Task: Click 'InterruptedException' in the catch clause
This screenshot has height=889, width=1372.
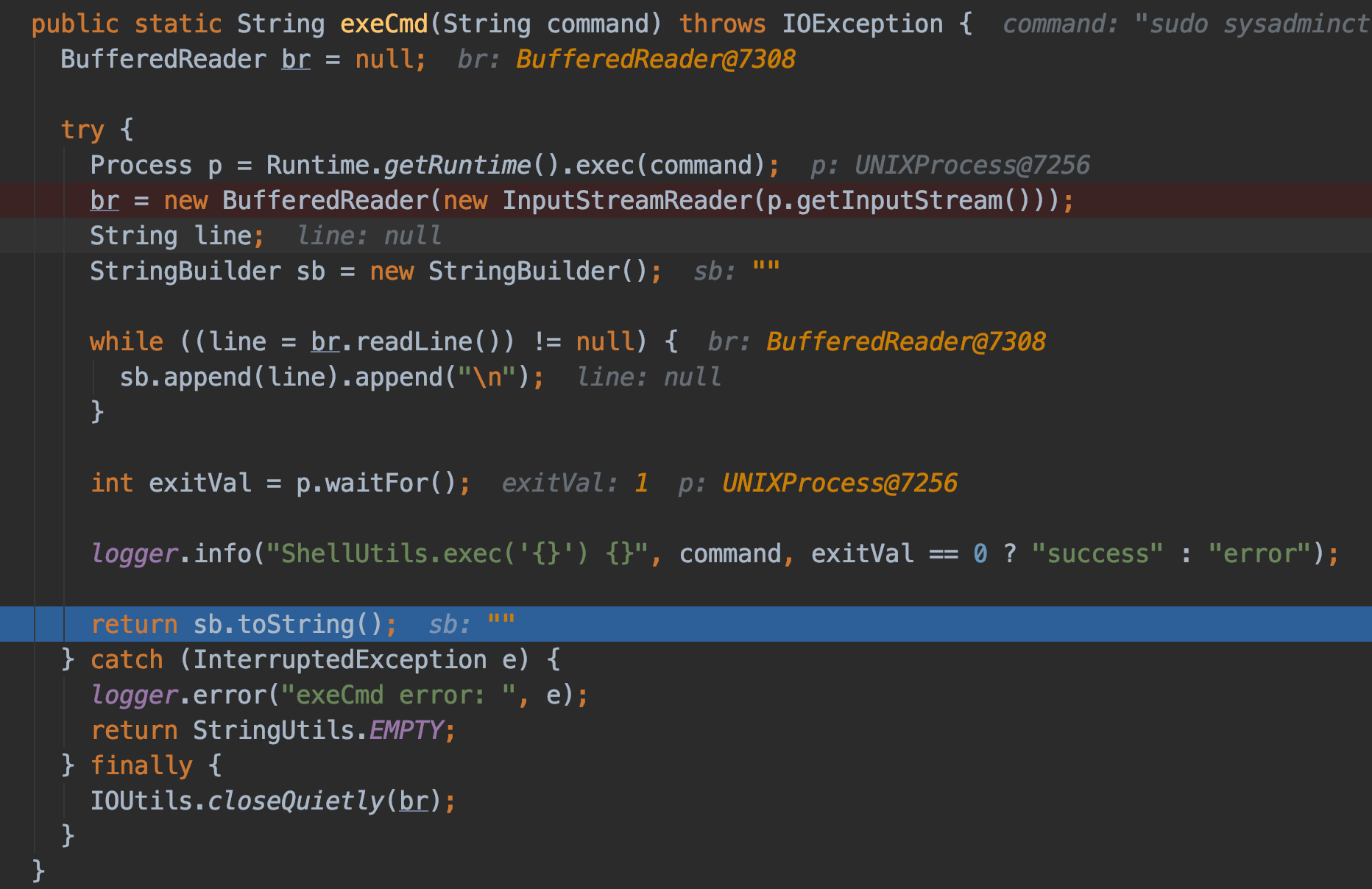Action: [339, 660]
